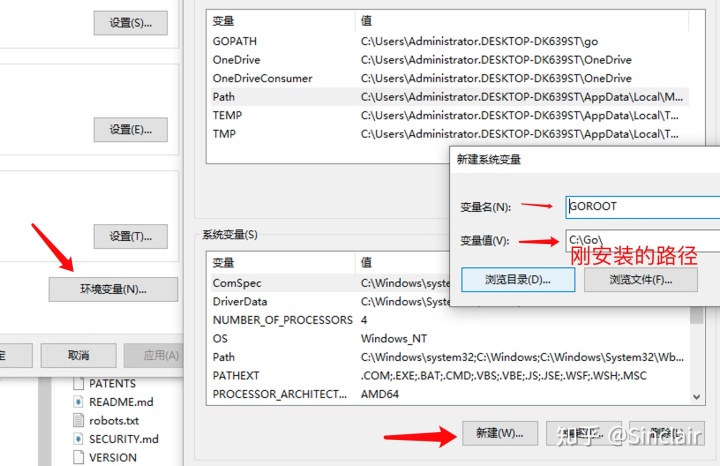This screenshot has width=720, height=466.
Task: Focus the 变量值(V) field containing C:\Go\
Action: [643, 240]
